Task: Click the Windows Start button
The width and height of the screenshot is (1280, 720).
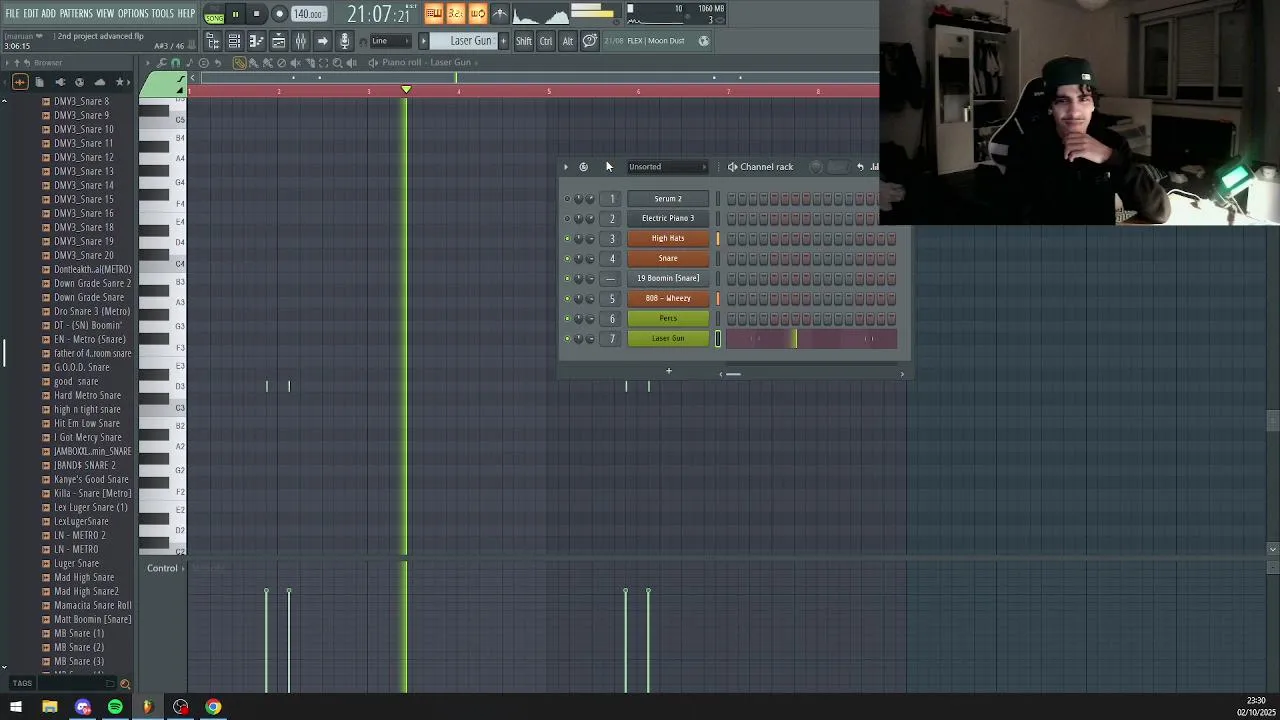Action: click(x=16, y=707)
